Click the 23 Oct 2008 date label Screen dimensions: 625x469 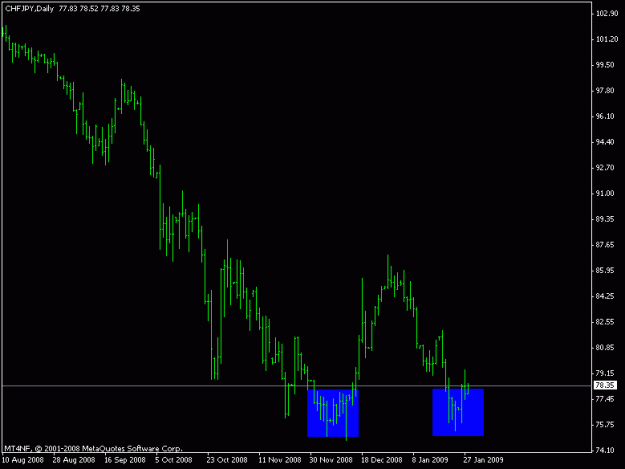[x=227, y=460]
